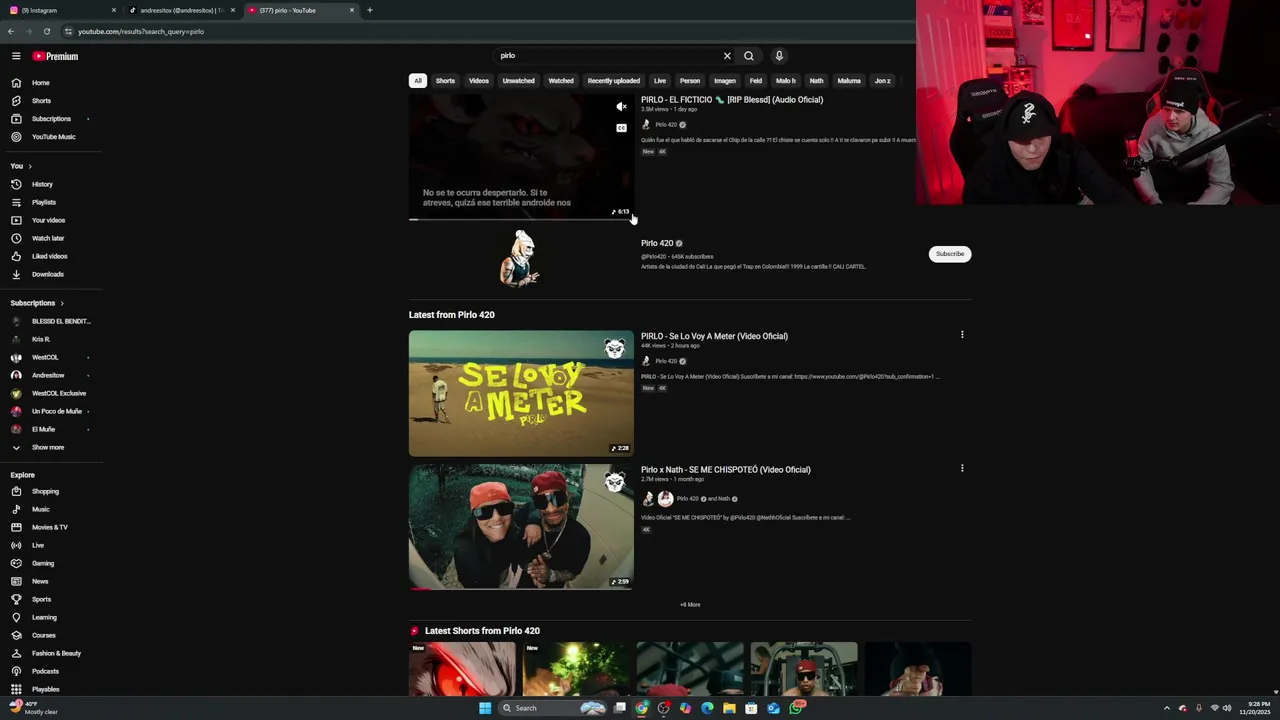The width and height of the screenshot is (1280, 720).
Task: Click the search magnifier button
Action: (749, 56)
